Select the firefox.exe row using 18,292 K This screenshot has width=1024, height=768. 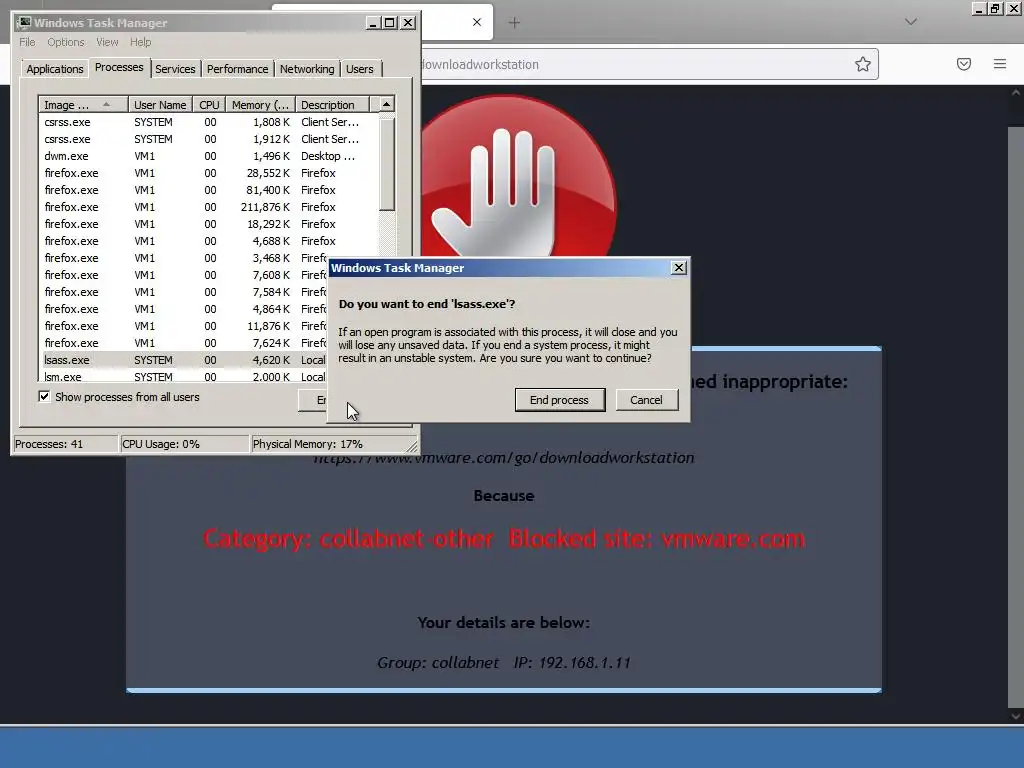pyautogui.click(x=208, y=224)
